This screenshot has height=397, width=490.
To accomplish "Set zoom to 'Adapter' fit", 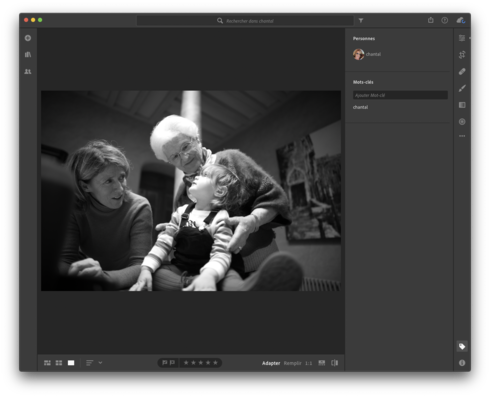I will pyautogui.click(x=271, y=363).
